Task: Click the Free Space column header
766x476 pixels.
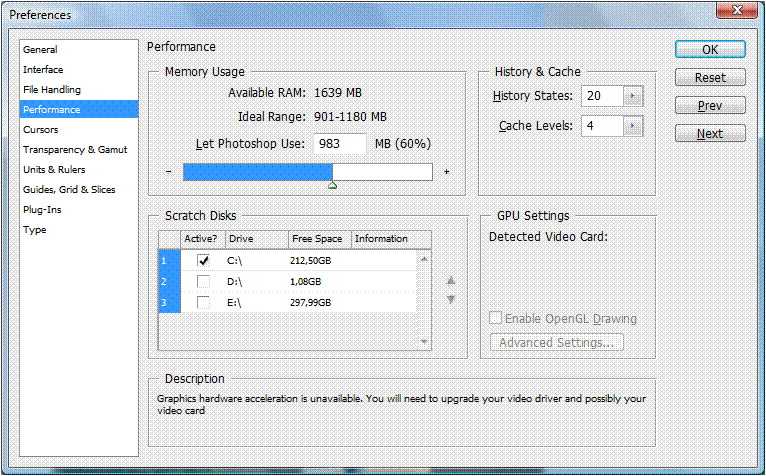Action: click(319, 239)
